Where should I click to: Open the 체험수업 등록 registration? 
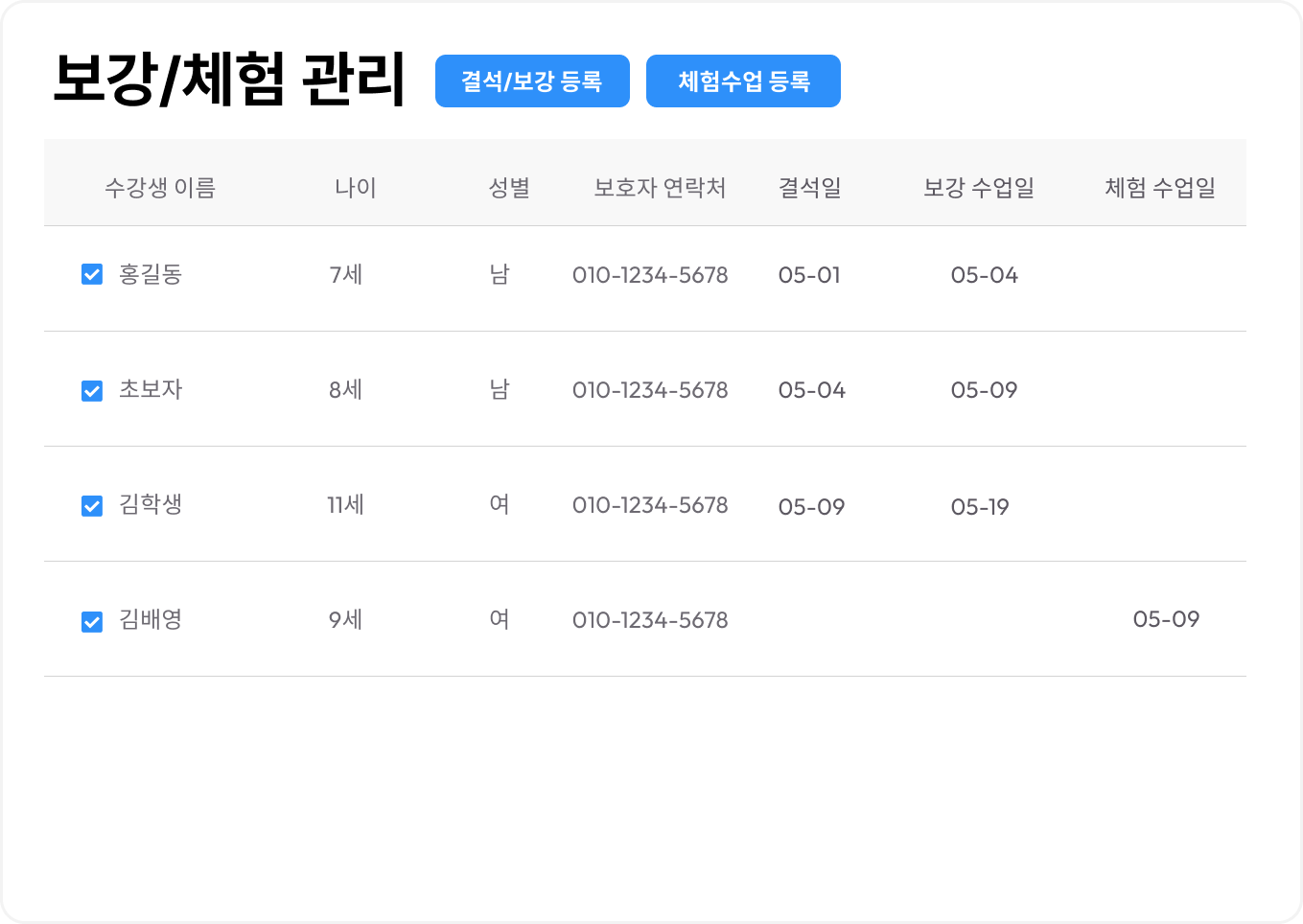click(x=743, y=81)
